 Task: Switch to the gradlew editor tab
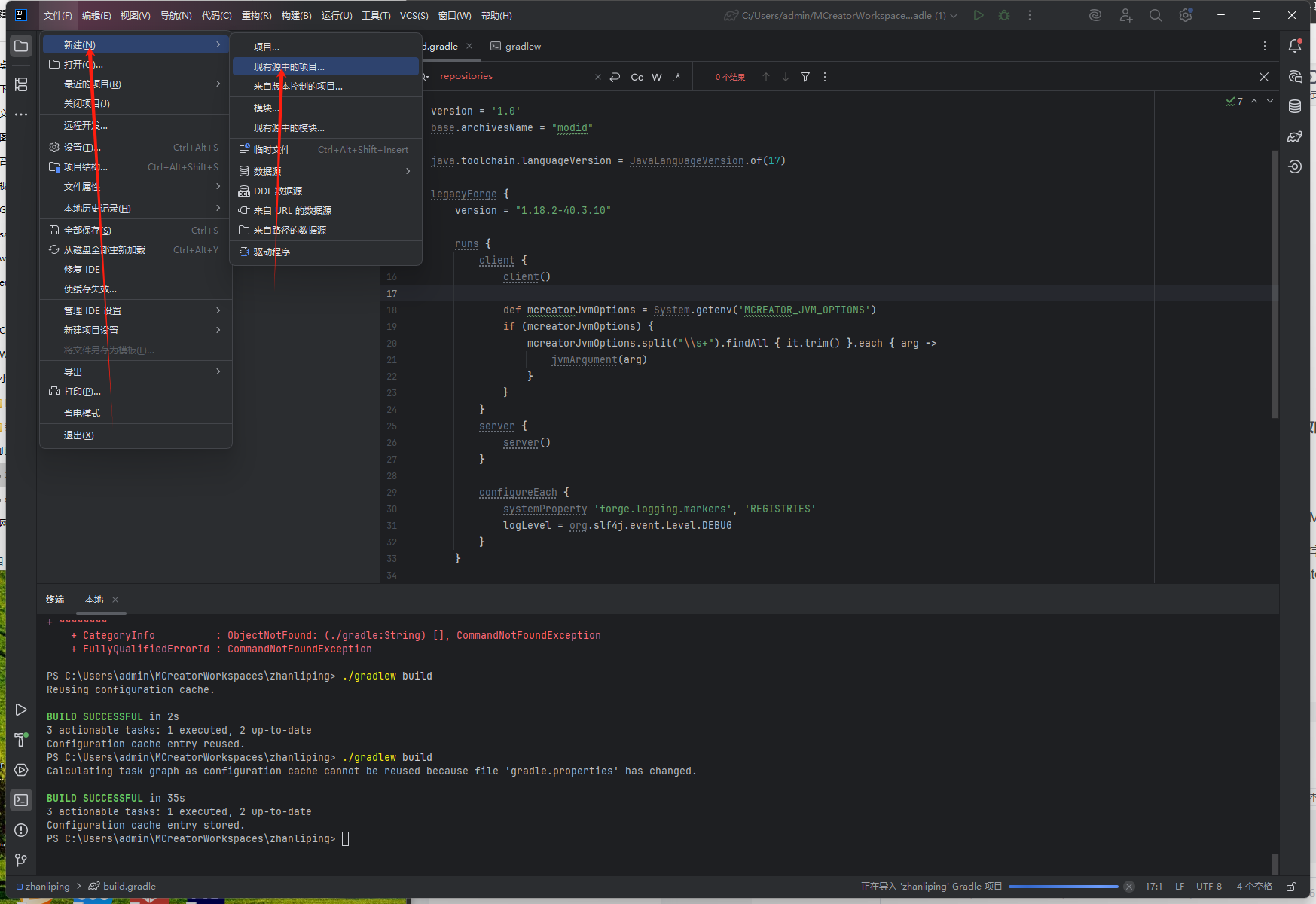[522, 46]
